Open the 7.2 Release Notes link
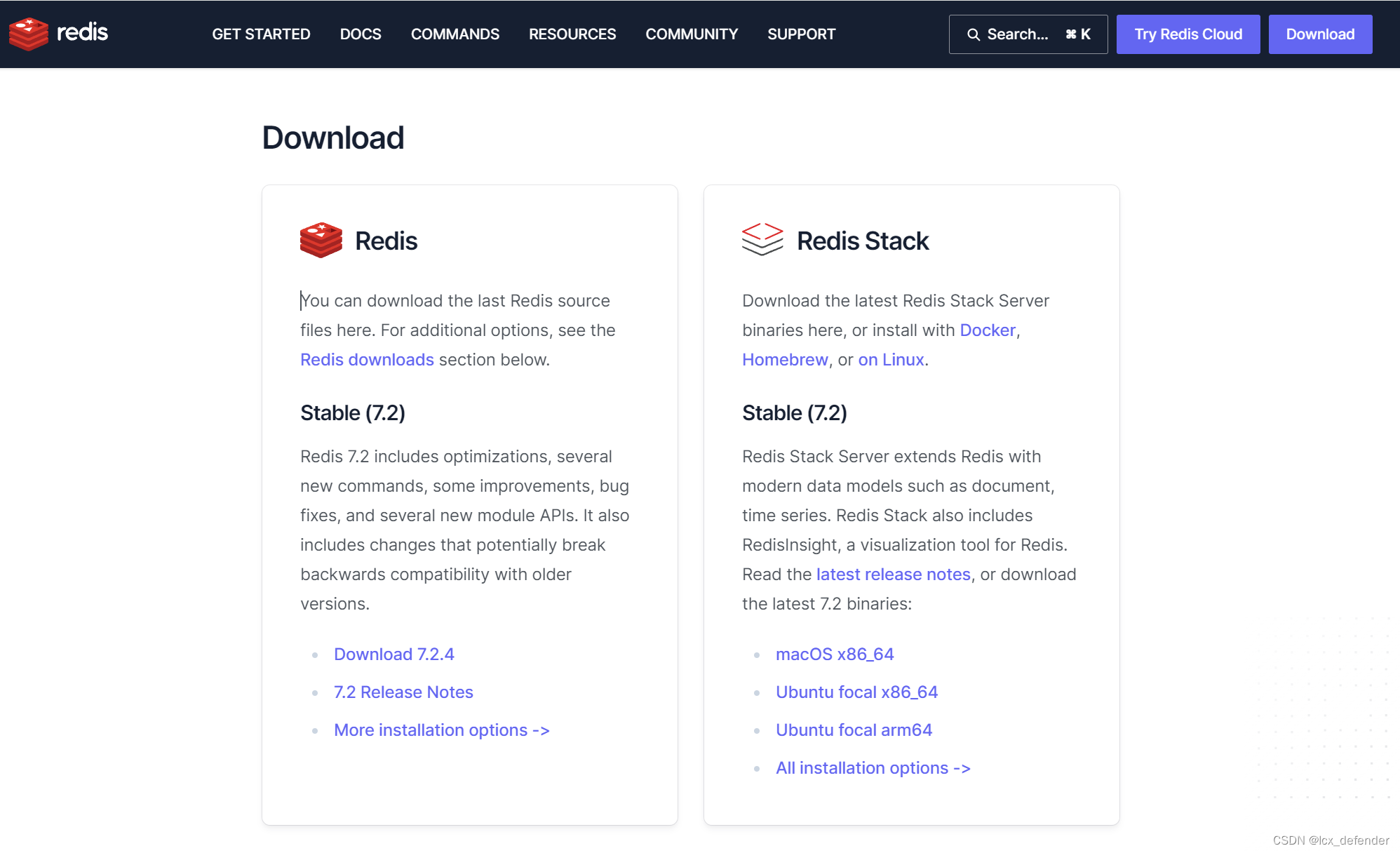Viewport: 1400px width, 853px height. click(x=403, y=692)
